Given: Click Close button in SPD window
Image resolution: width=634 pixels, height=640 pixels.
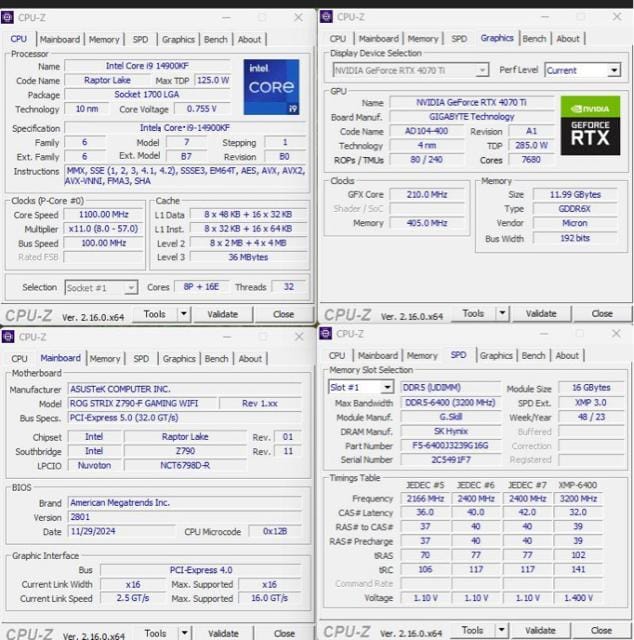Looking at the screenshot, I should click(x=601, y=630).
